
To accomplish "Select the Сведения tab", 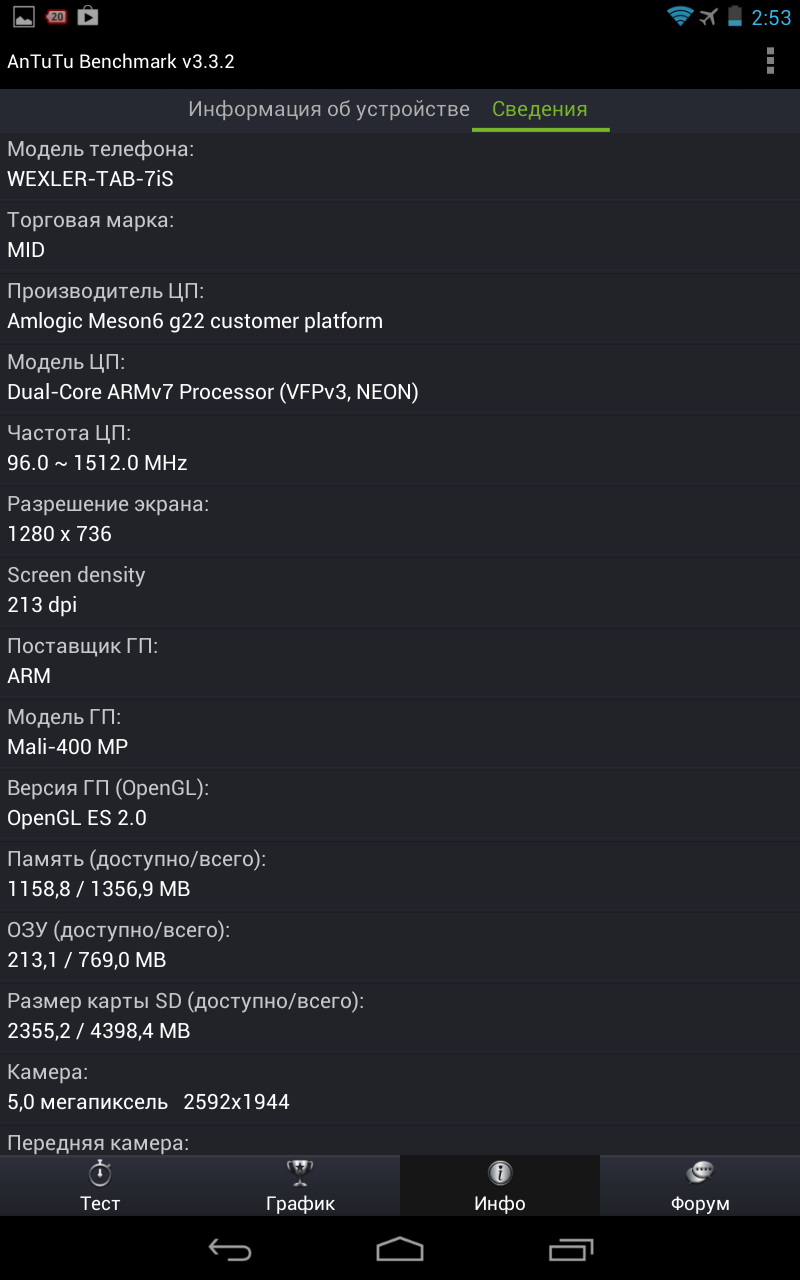I will coord(540,109).
